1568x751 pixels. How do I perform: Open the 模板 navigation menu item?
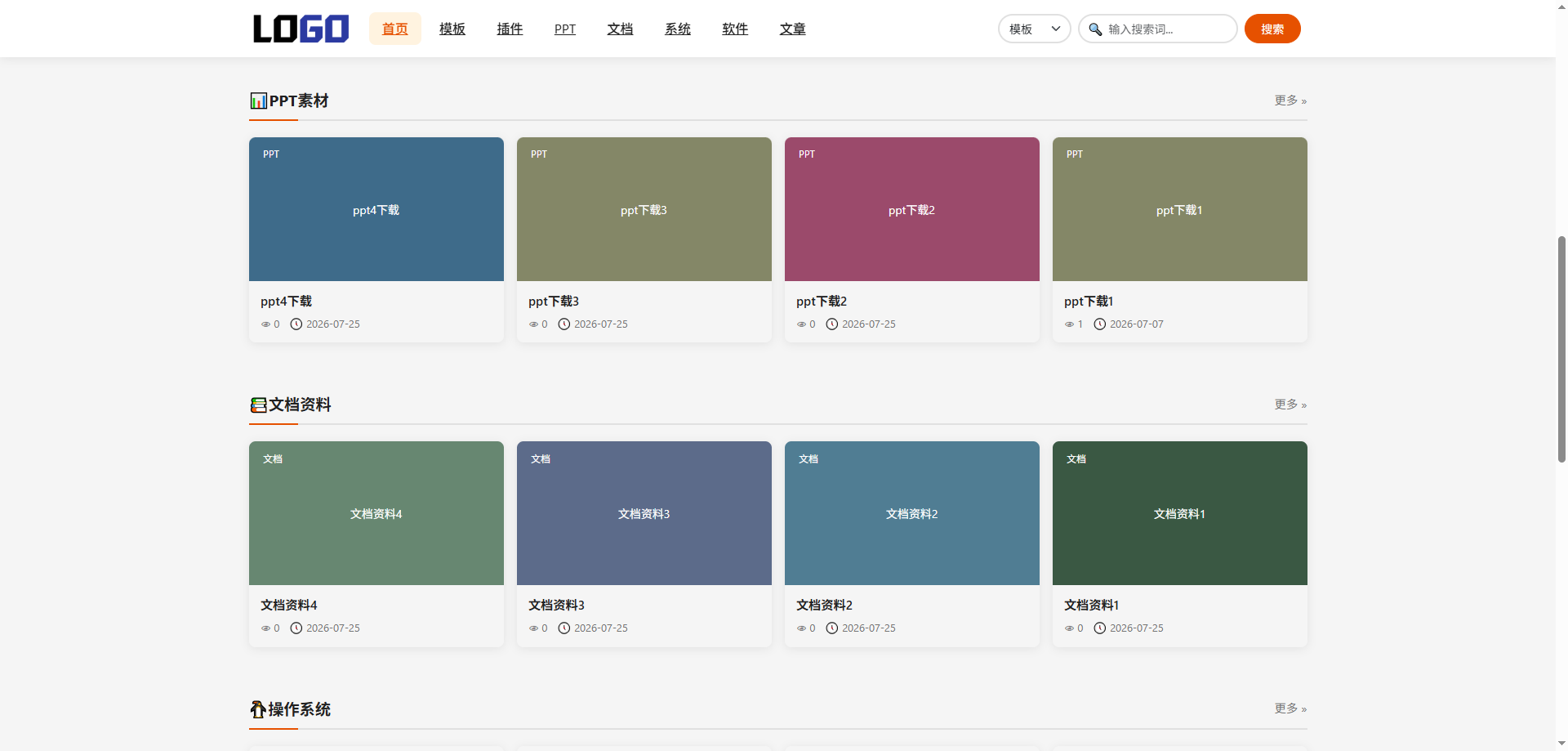pos(452,29)
